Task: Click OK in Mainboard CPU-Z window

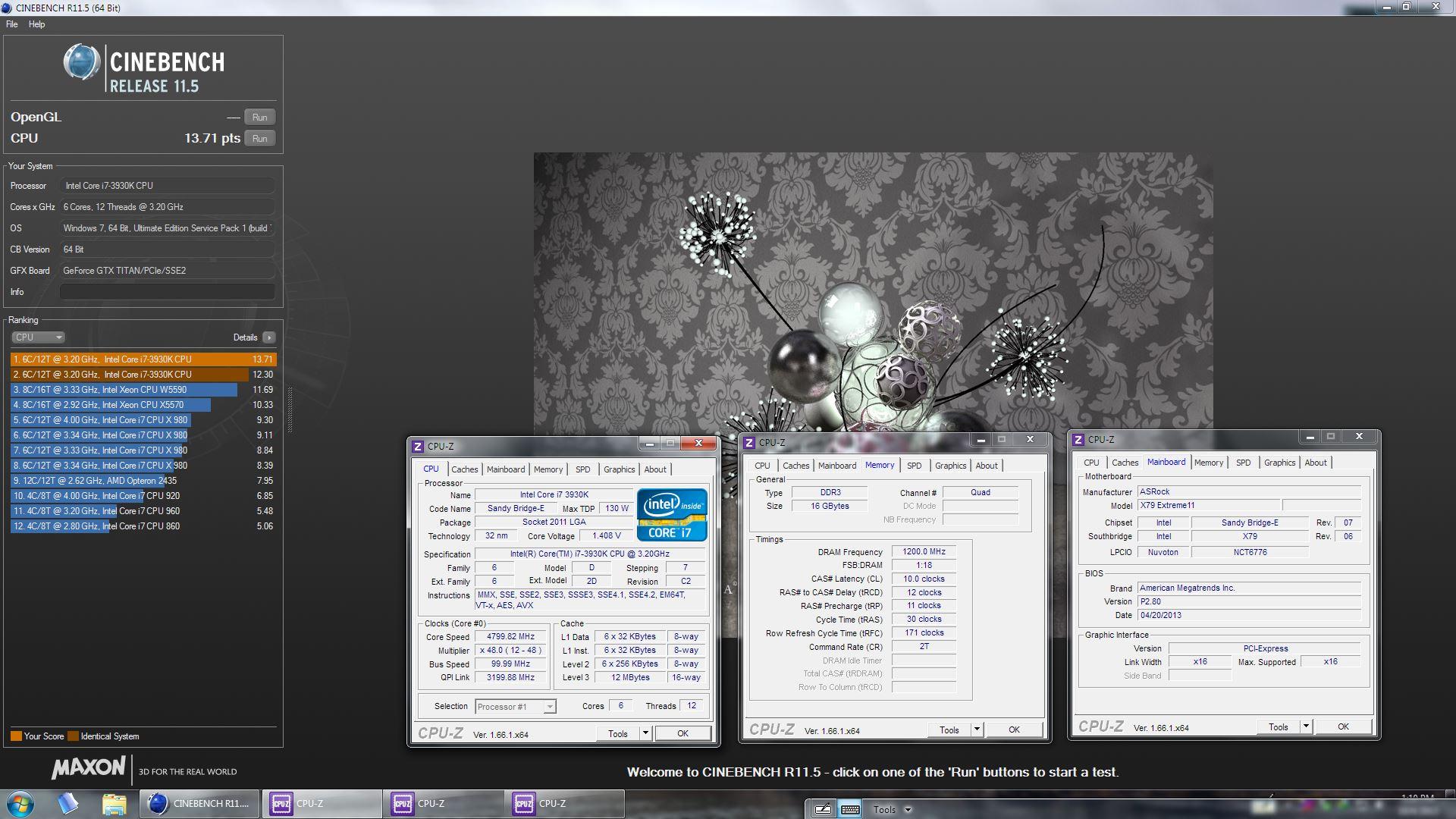Action: (1343, 727)
